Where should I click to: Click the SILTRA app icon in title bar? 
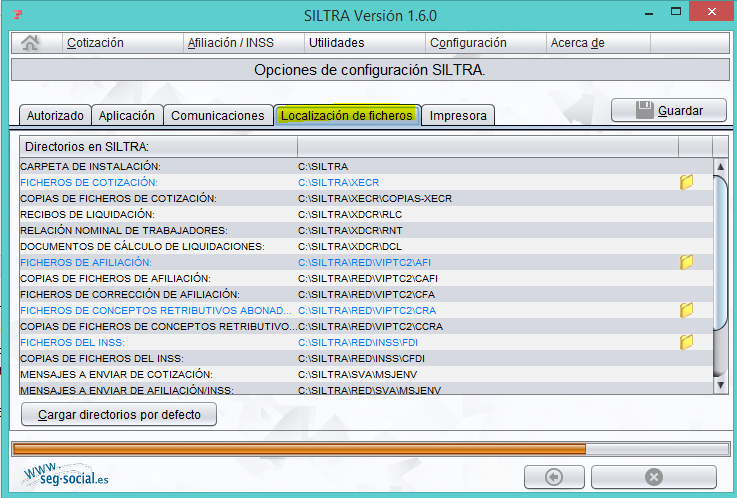pos(18,15)
